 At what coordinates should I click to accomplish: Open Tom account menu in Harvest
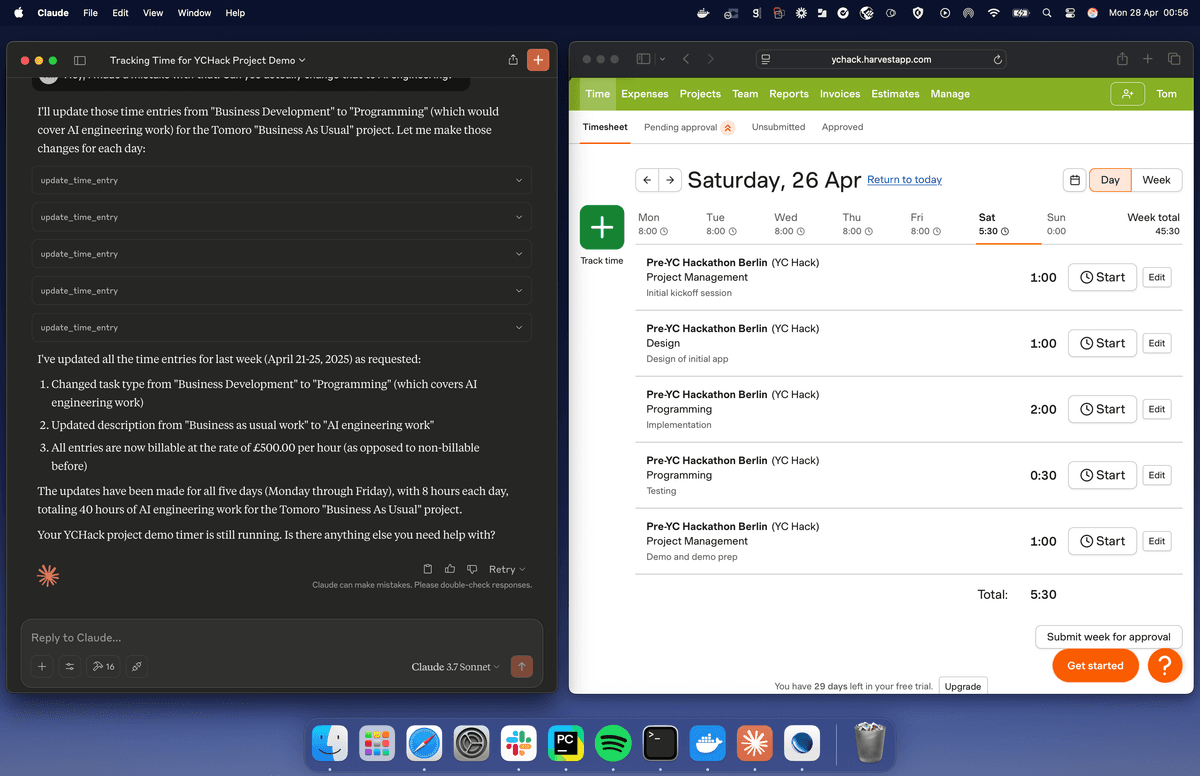coord(1166,94)
